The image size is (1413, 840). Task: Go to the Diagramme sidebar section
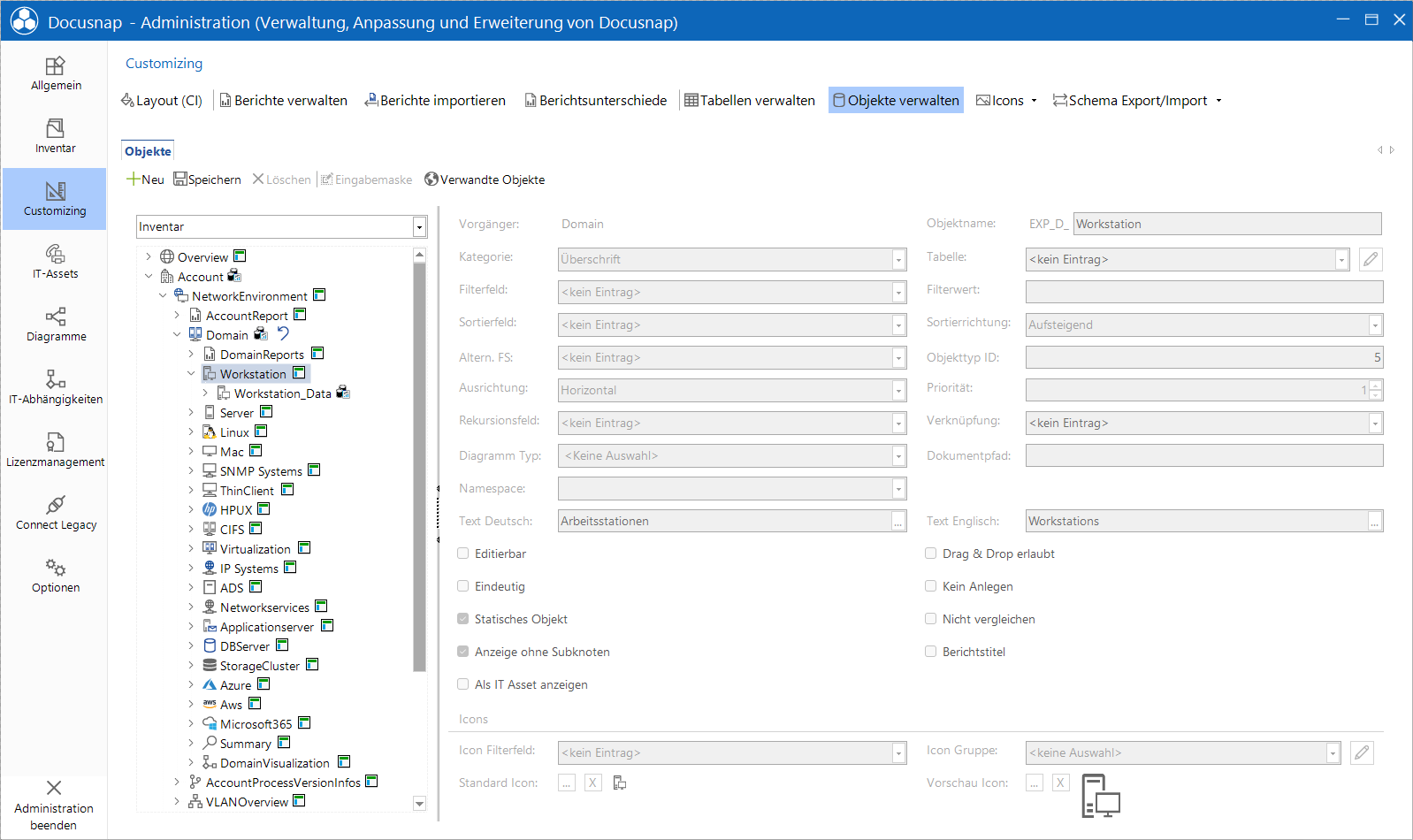55,325
